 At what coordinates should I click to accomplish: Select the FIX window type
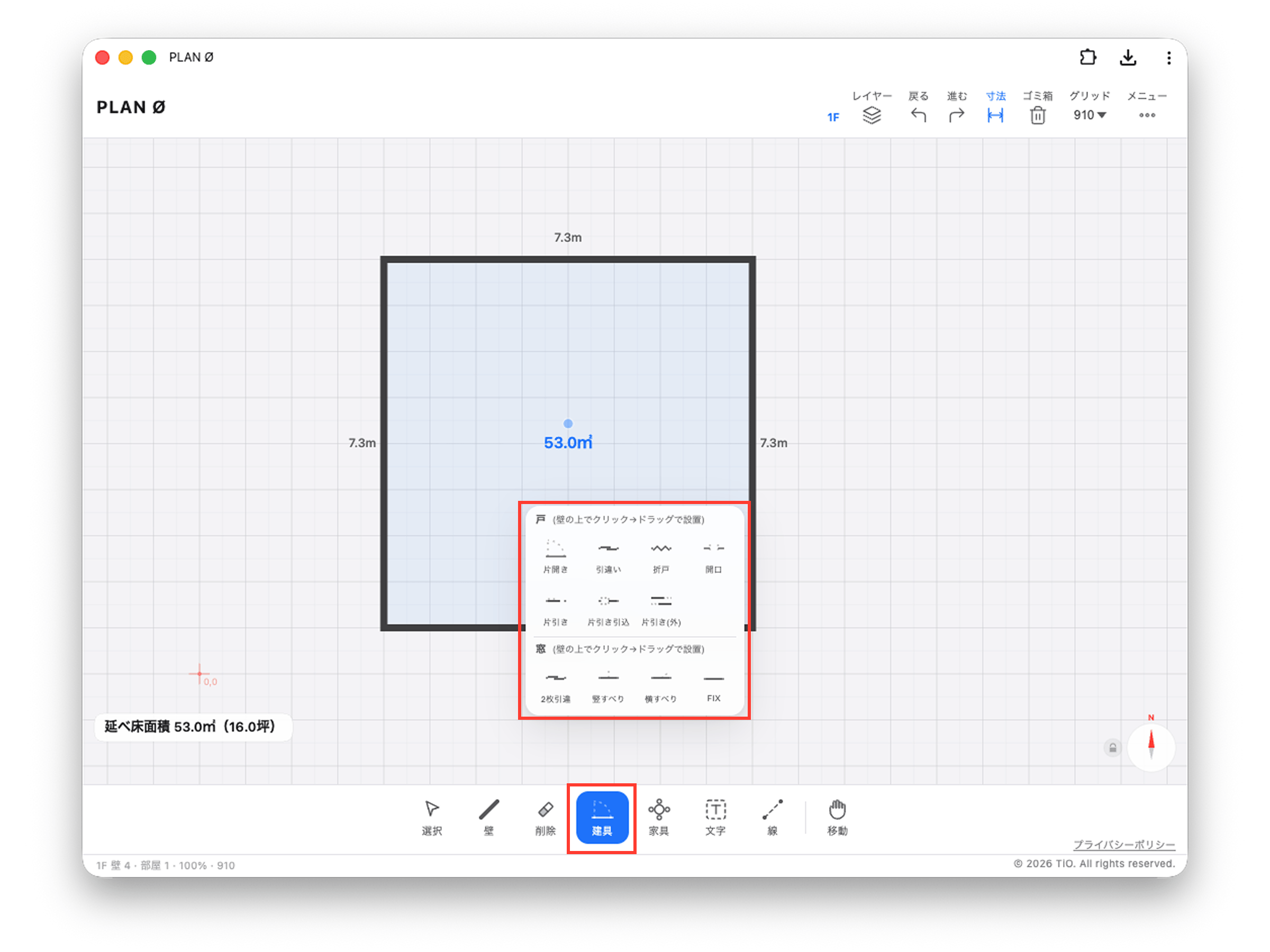click(x=714, y=686)
